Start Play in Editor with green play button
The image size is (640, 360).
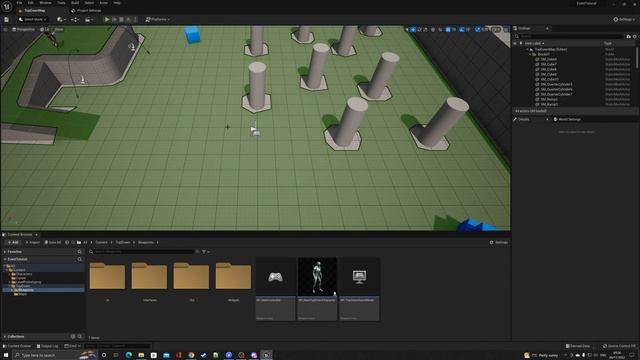coord(107,19)
